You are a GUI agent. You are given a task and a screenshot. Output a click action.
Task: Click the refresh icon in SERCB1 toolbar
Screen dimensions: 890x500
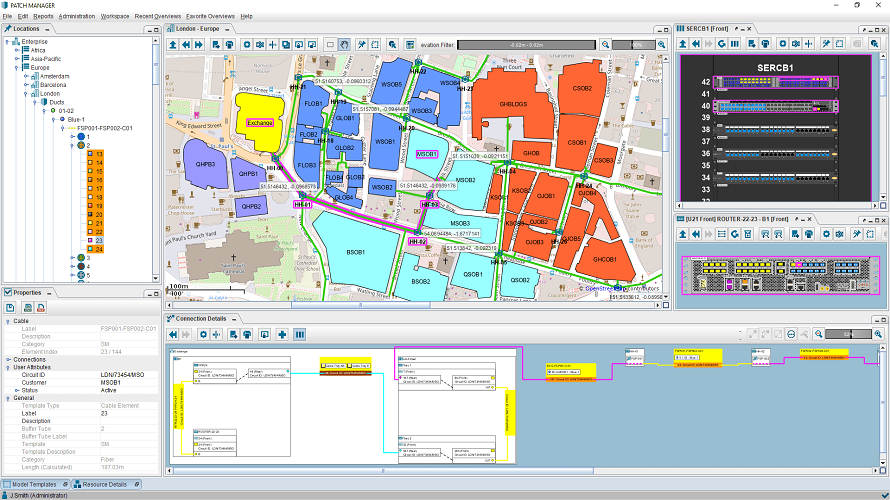point(721,44)
